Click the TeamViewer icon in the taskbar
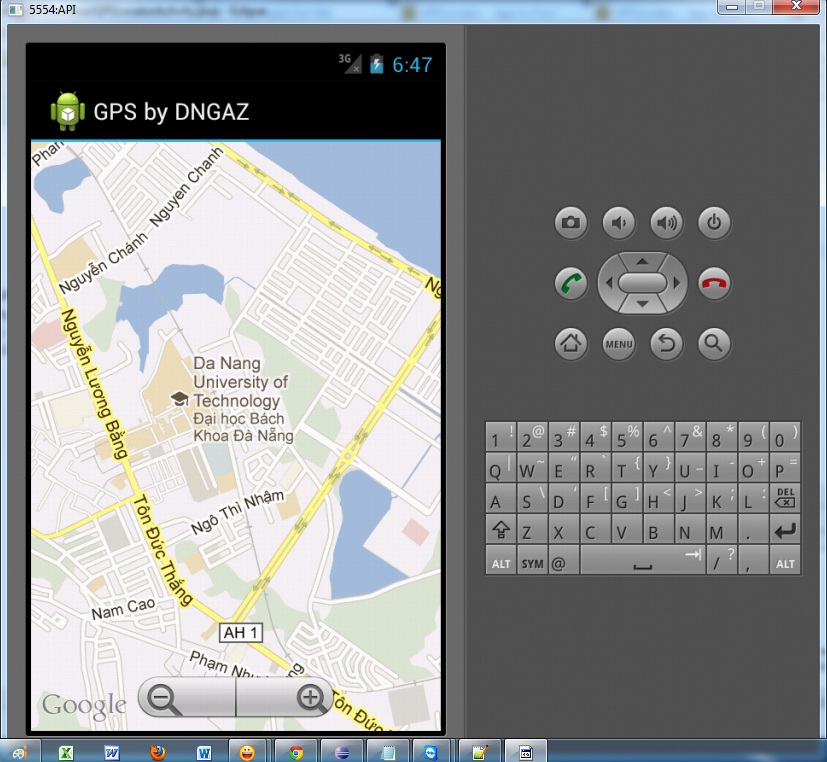 click(431, 751)
